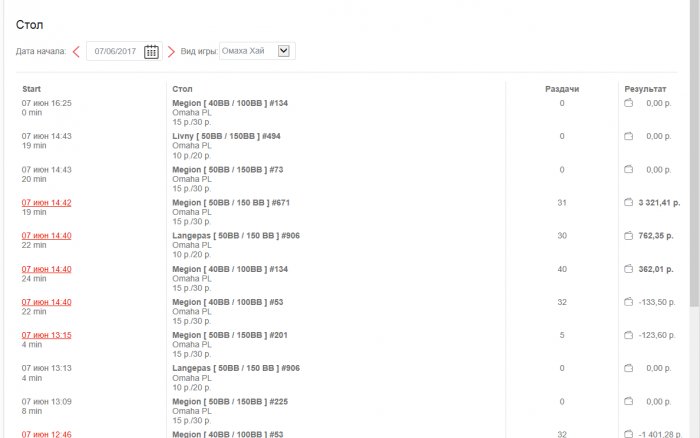Image resolution: width=700 pixels, height=438 pixels.
Task: Open the calendar date picker icon
Action: point(151,52)
